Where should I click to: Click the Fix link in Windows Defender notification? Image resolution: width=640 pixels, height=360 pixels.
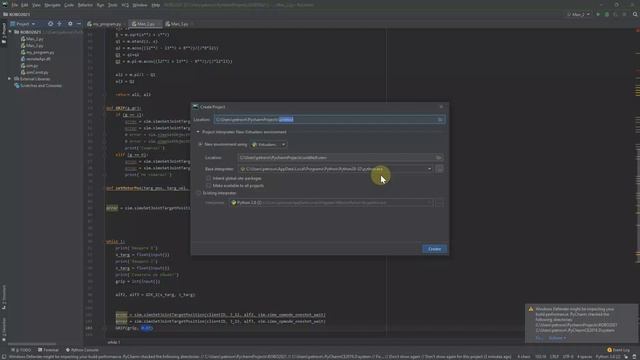(x=539, y=338)
